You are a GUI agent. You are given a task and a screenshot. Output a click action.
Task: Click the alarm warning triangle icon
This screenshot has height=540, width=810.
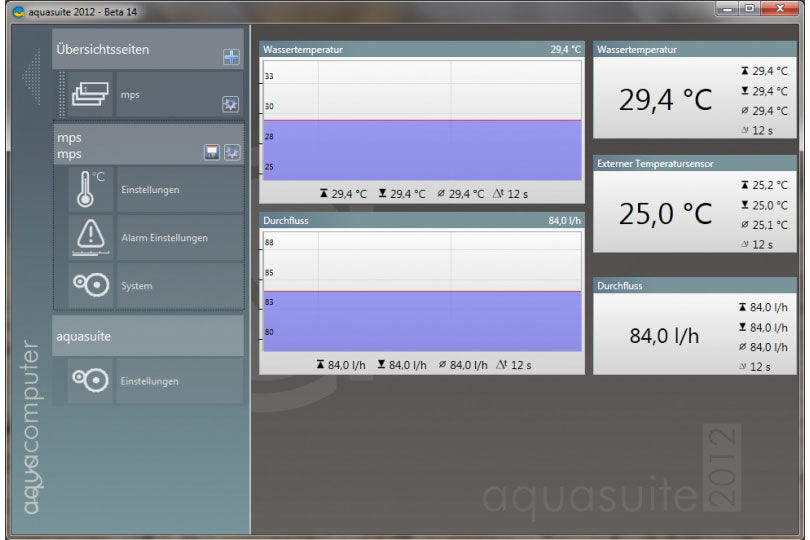point(90,237)
